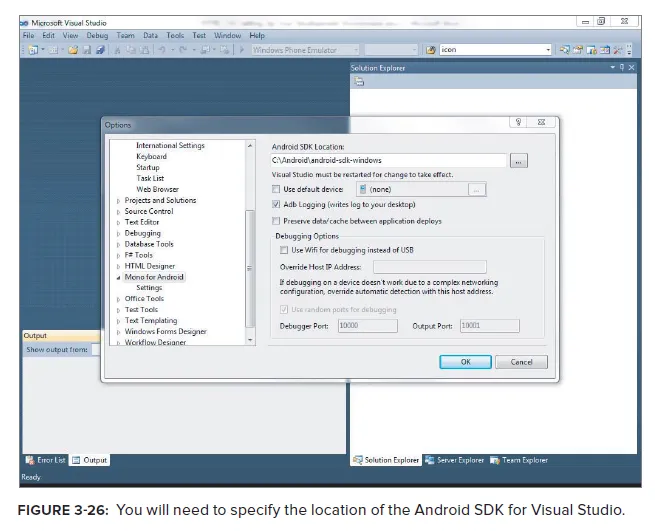This screenshot has height=531, width=655.
Task: Select International Settings in options tree
Action: 170,145
